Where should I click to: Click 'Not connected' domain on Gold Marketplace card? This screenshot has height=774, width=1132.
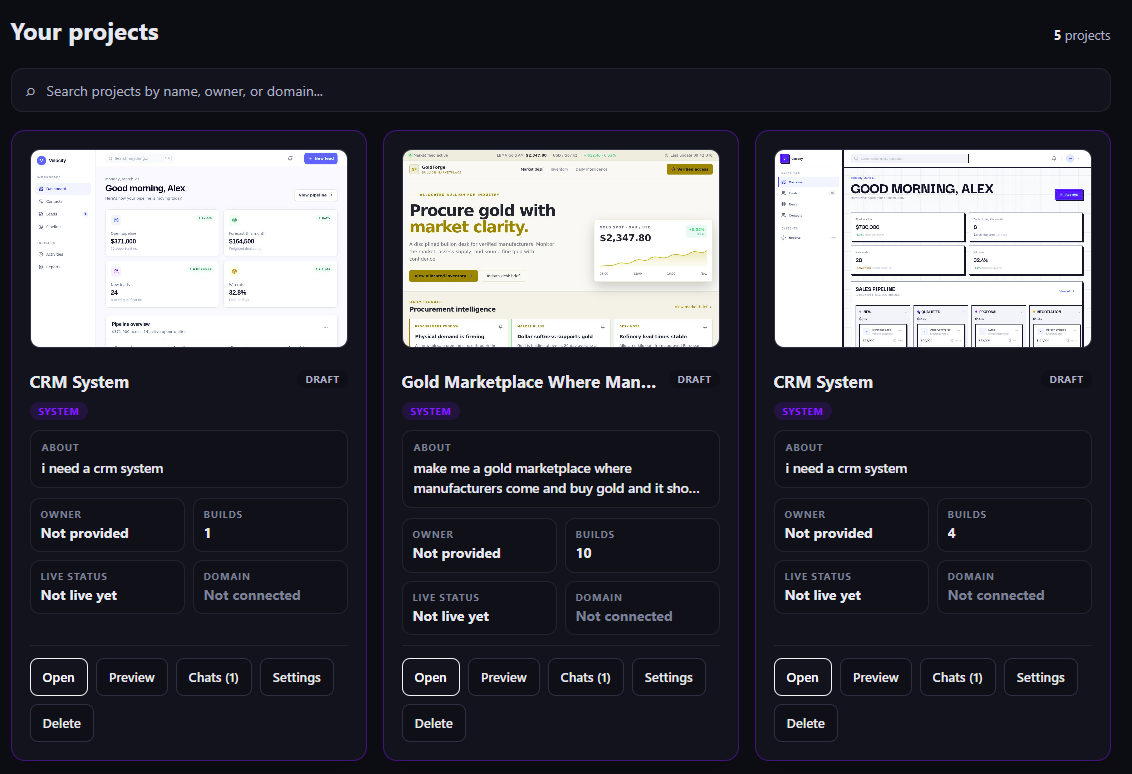[624, 616]
